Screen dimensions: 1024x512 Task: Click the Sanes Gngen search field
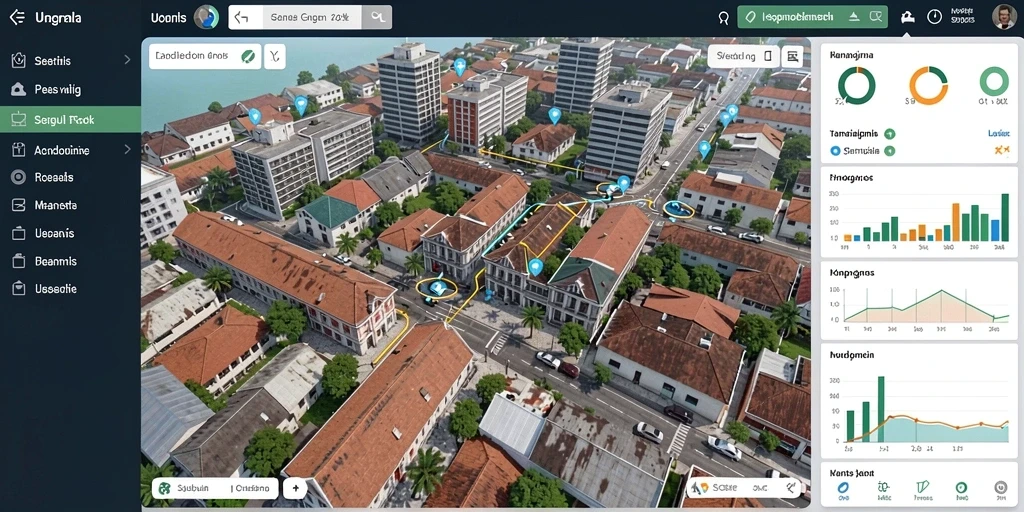point(310,18)
